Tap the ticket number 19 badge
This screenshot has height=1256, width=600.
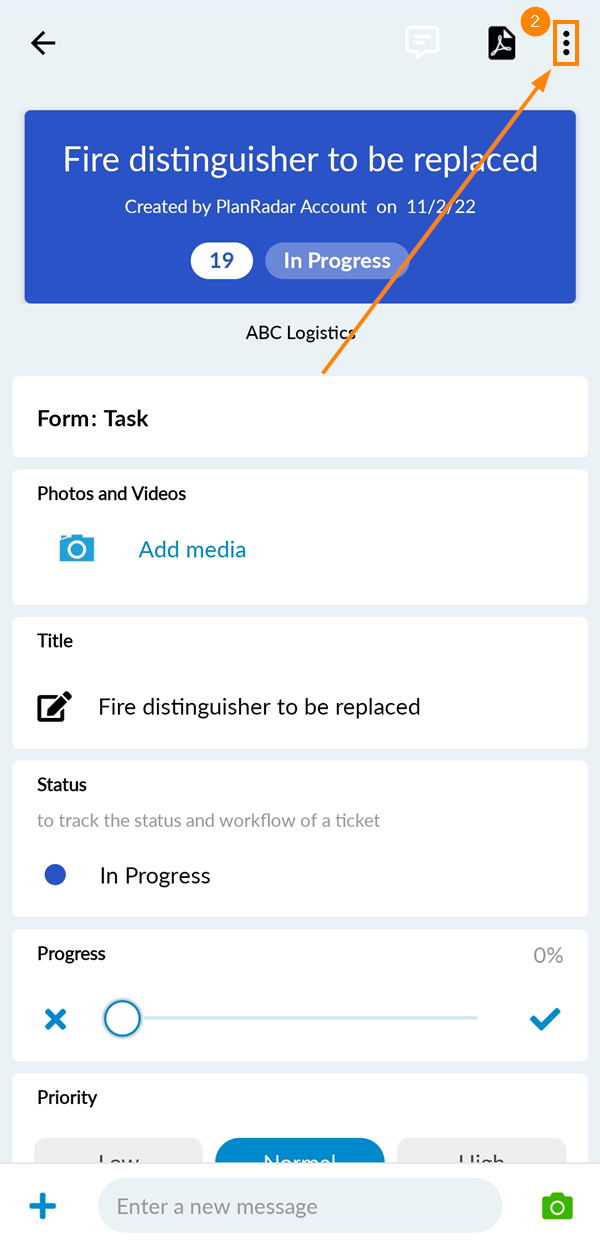click(221, 261)
